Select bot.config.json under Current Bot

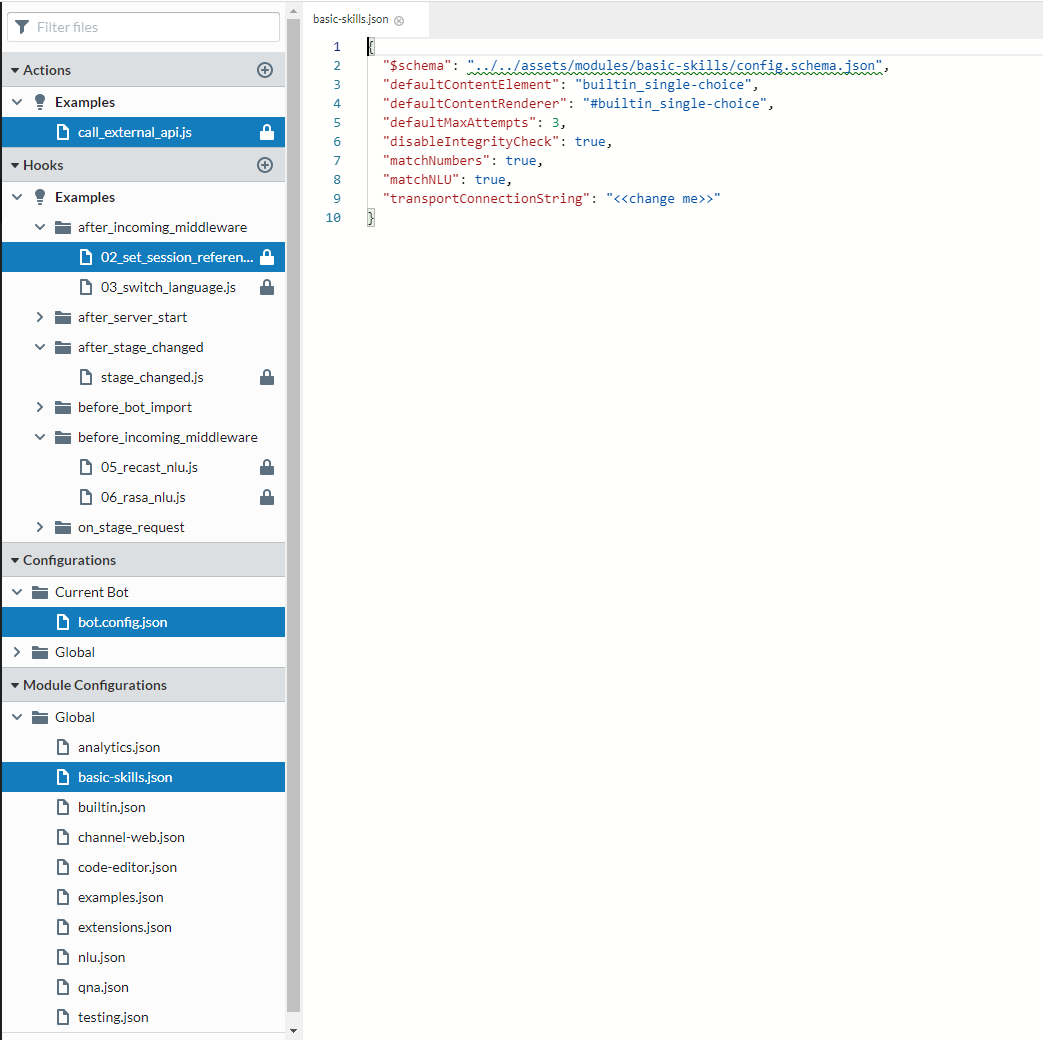click(123, 622)
